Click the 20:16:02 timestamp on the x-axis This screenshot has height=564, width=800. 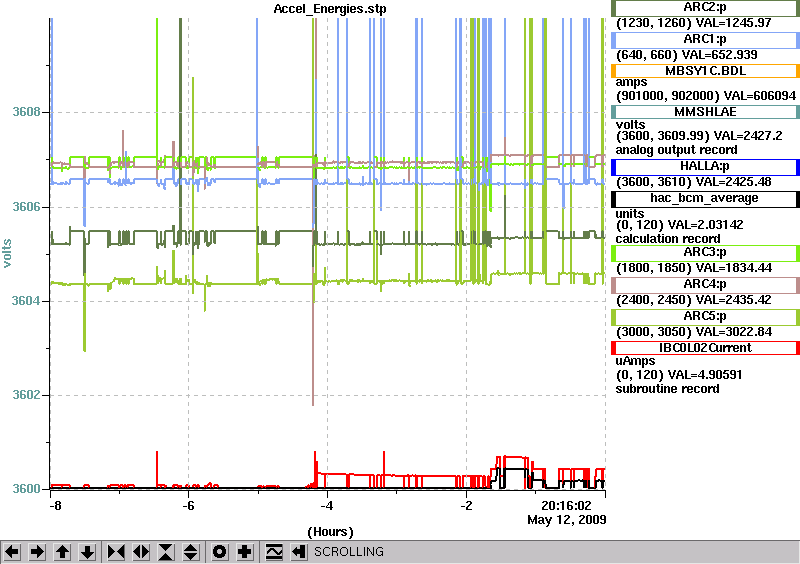point(566,506)
